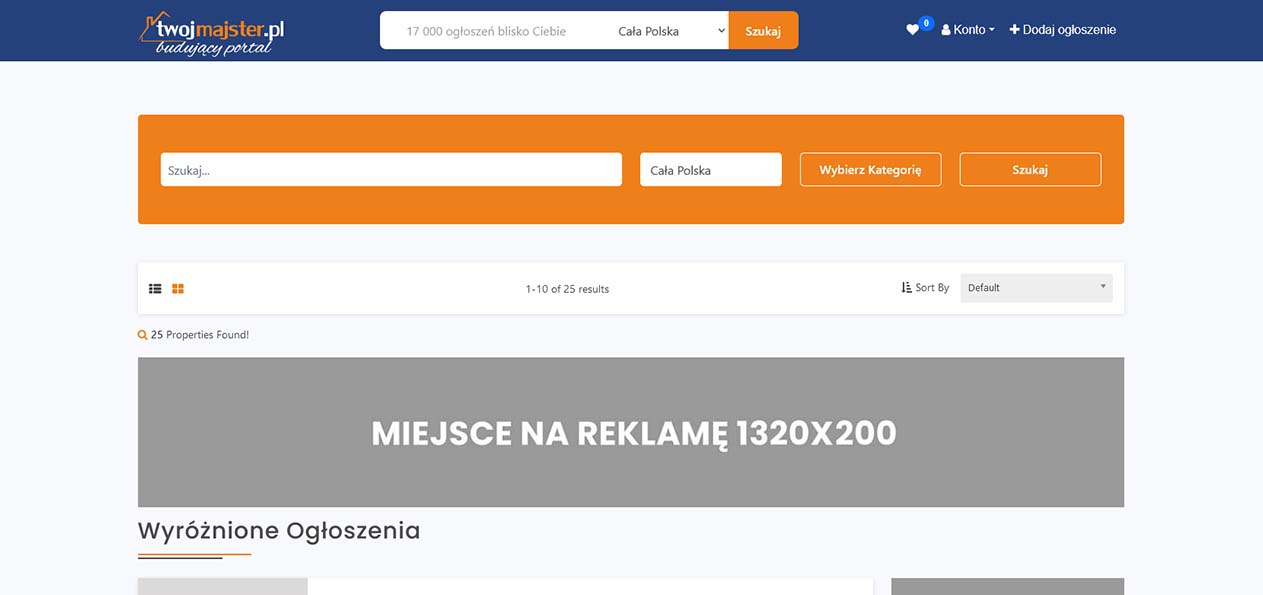Open the Default sort dropdown

point(1035,288)
